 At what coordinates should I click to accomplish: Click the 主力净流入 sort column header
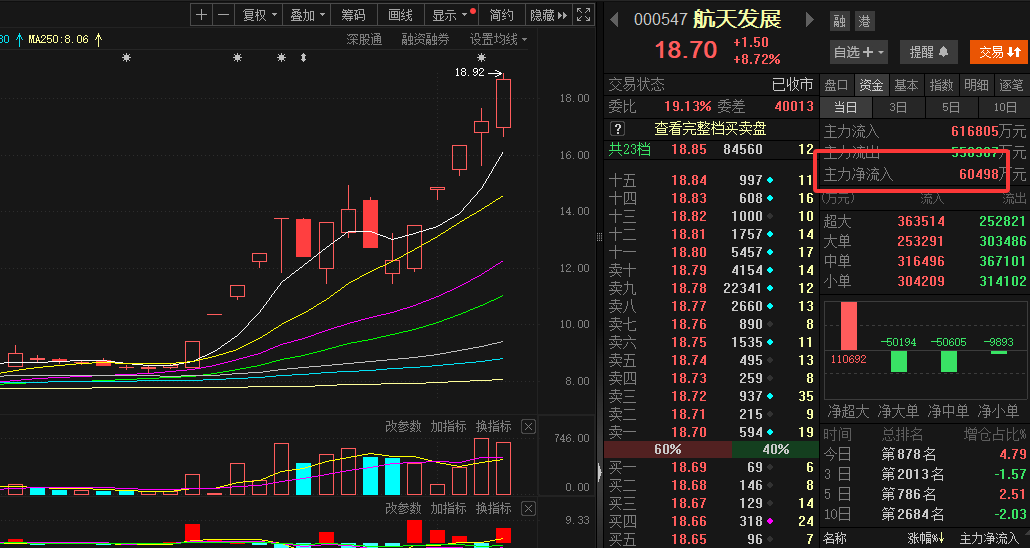(x=989, y=539)
